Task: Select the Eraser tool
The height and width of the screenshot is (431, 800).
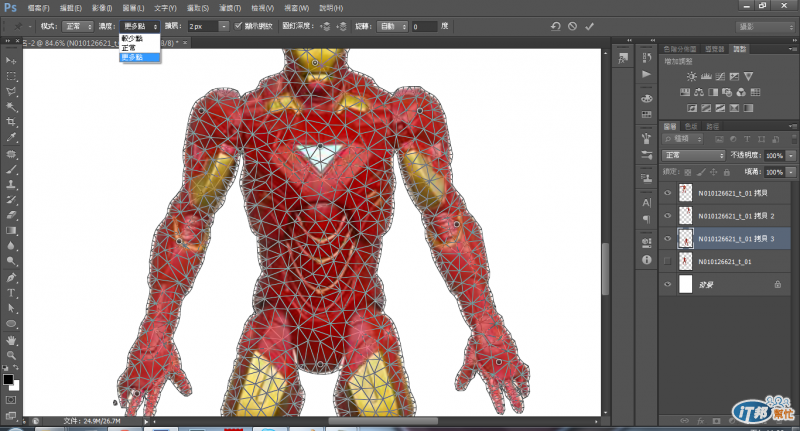Action: point(11,215)
